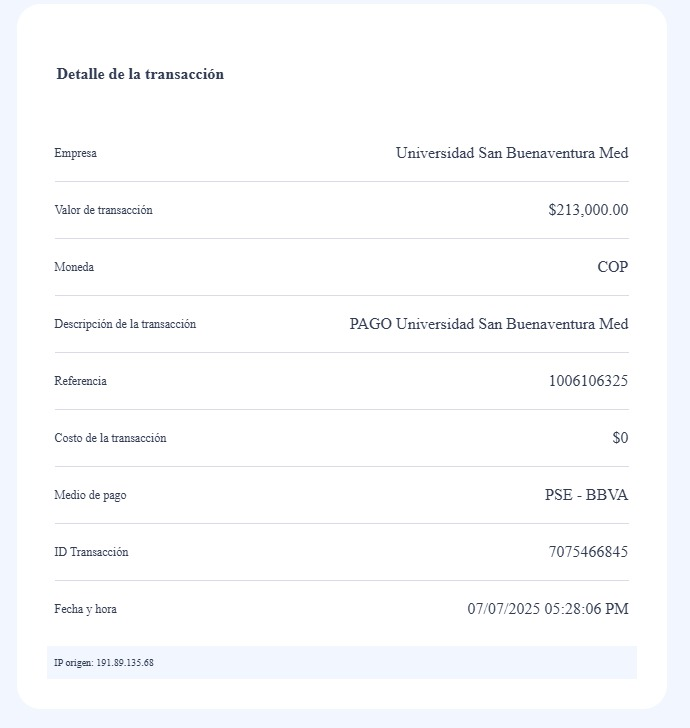
Task: Select the 'Valor de transacción' label
Action: tap(104, 210)
